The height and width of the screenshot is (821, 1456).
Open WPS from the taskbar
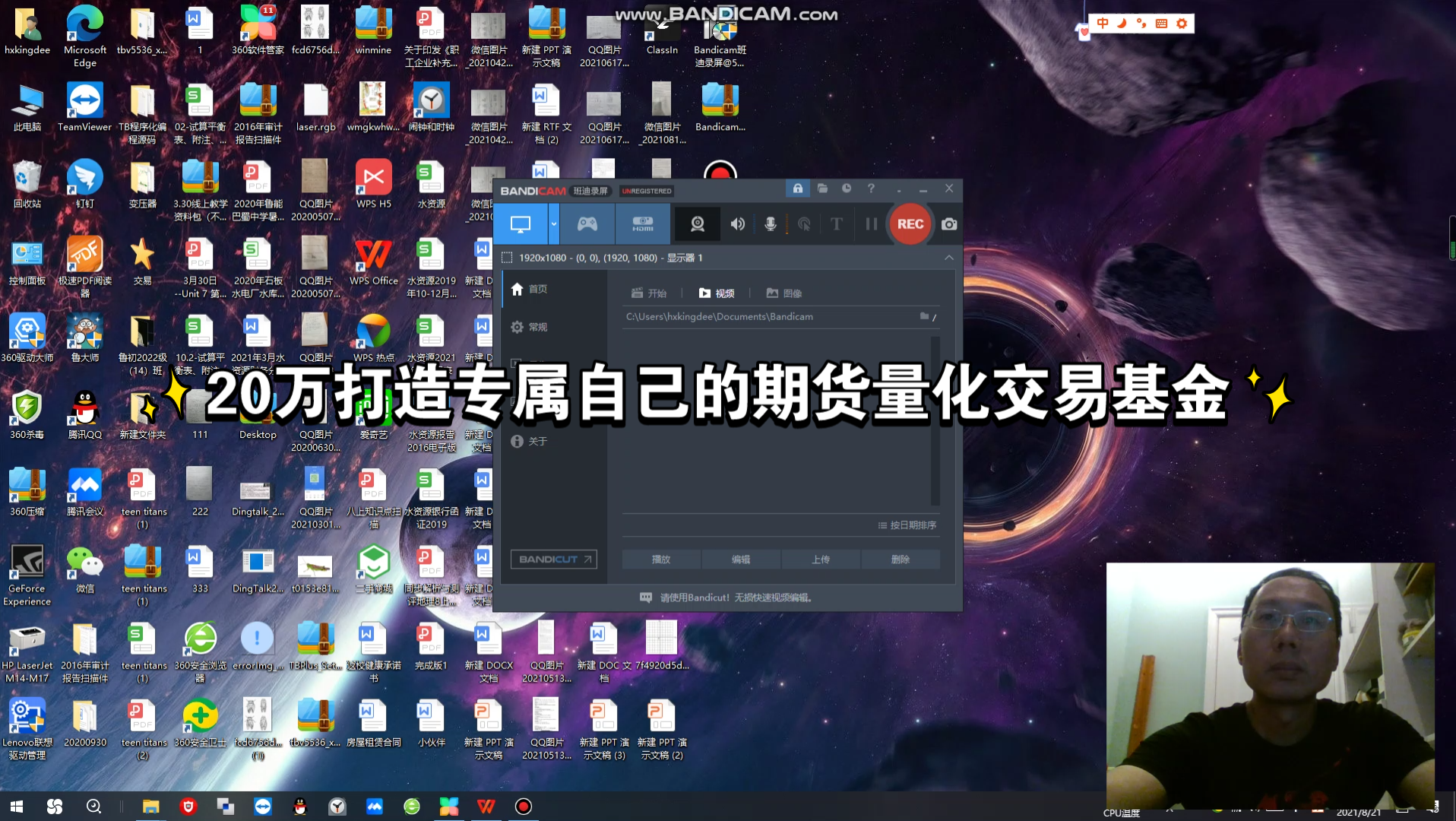(486, 807)
